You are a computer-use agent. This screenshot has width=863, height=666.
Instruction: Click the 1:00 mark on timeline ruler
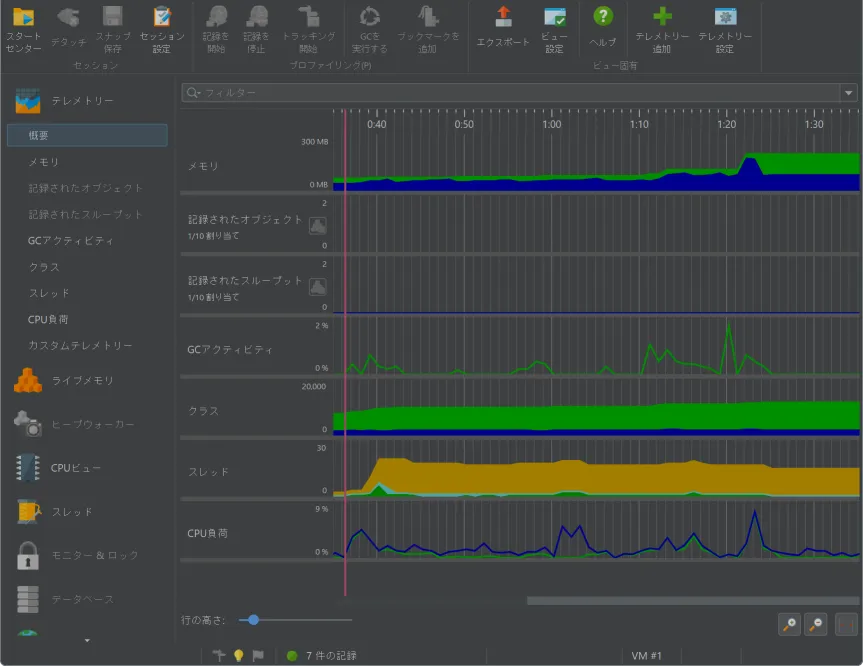(x=551, y=124)
